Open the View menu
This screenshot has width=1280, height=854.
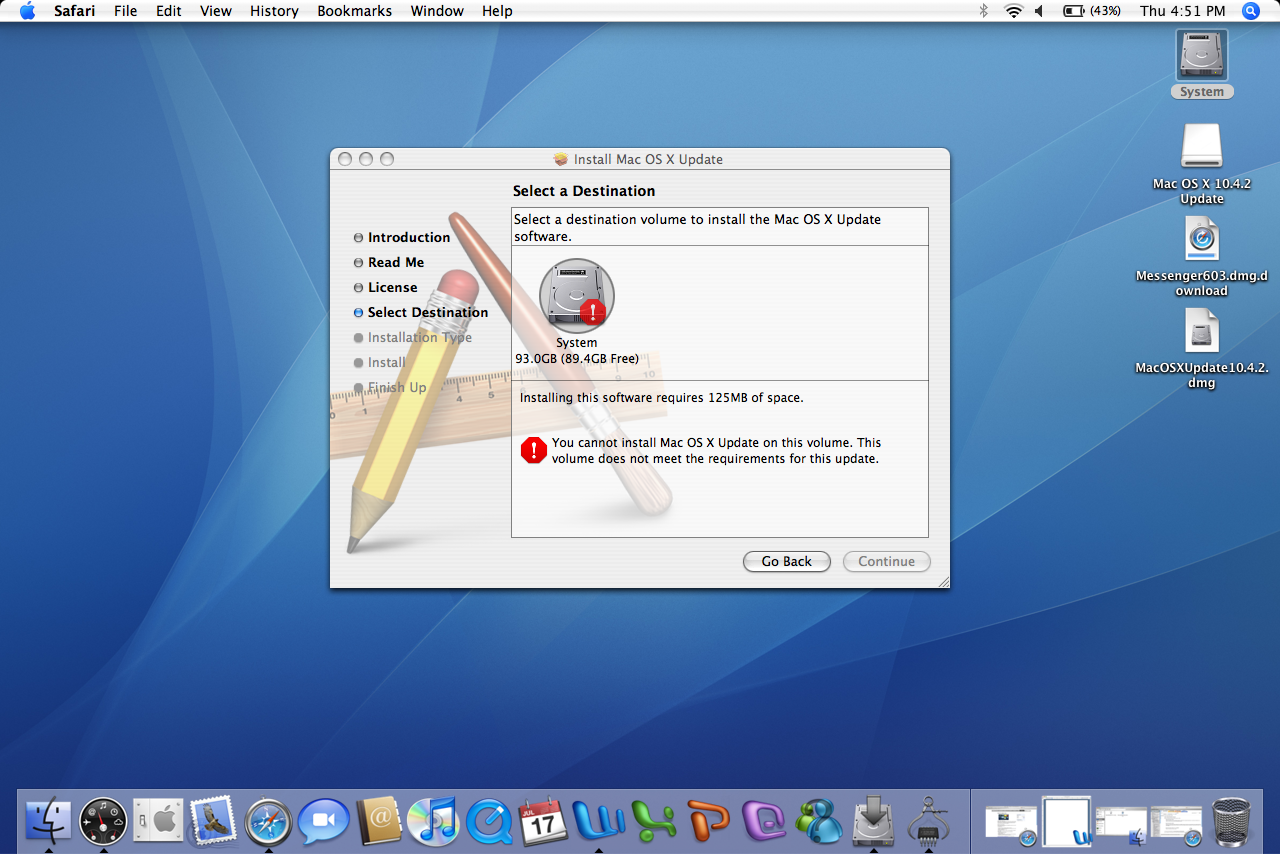(216, 11)
